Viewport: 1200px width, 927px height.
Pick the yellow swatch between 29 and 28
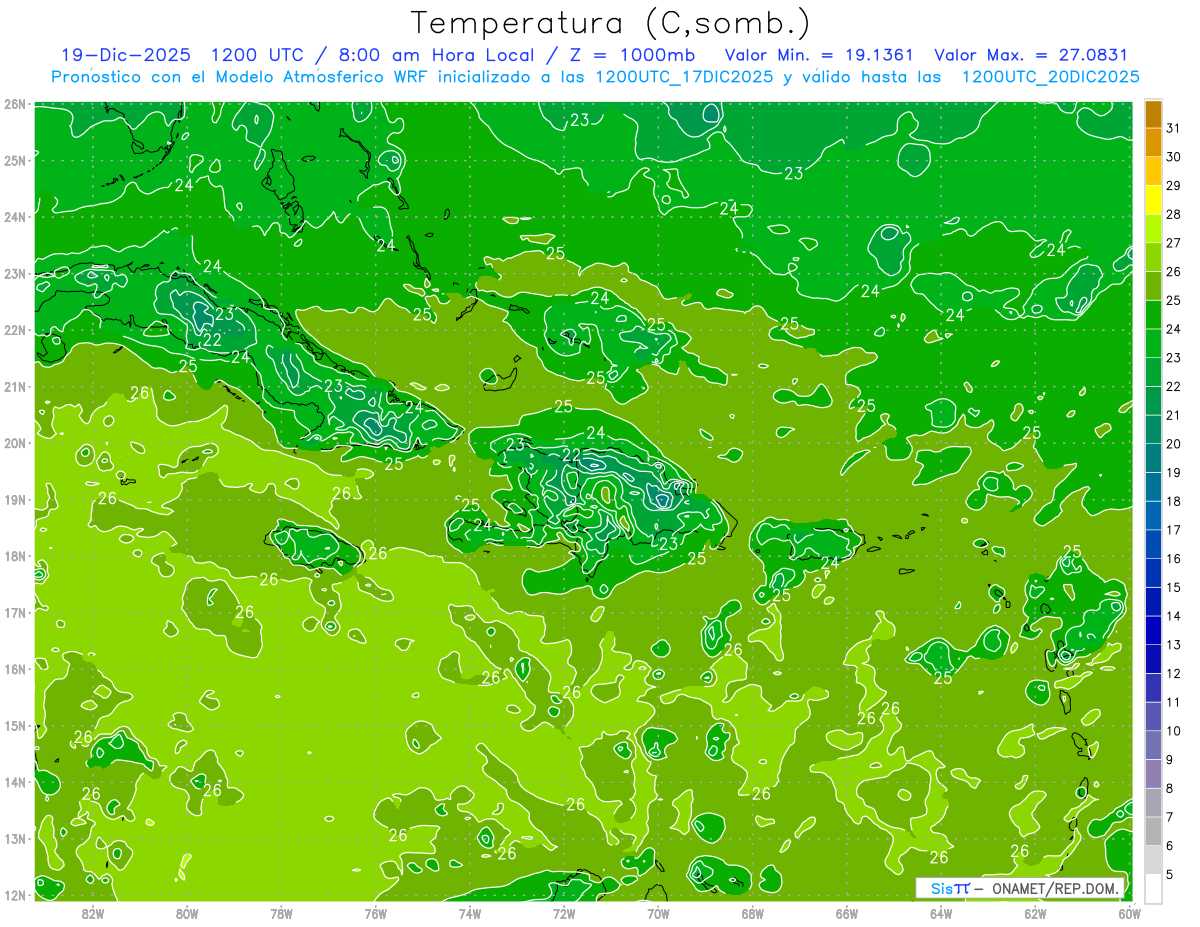click(1153, 200)
